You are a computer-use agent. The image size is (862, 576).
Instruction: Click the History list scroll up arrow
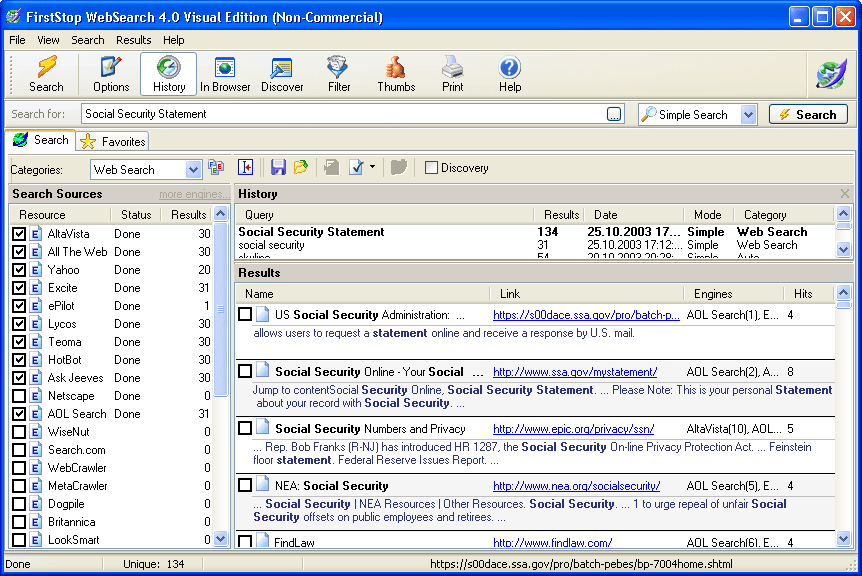tap(843, 213)
